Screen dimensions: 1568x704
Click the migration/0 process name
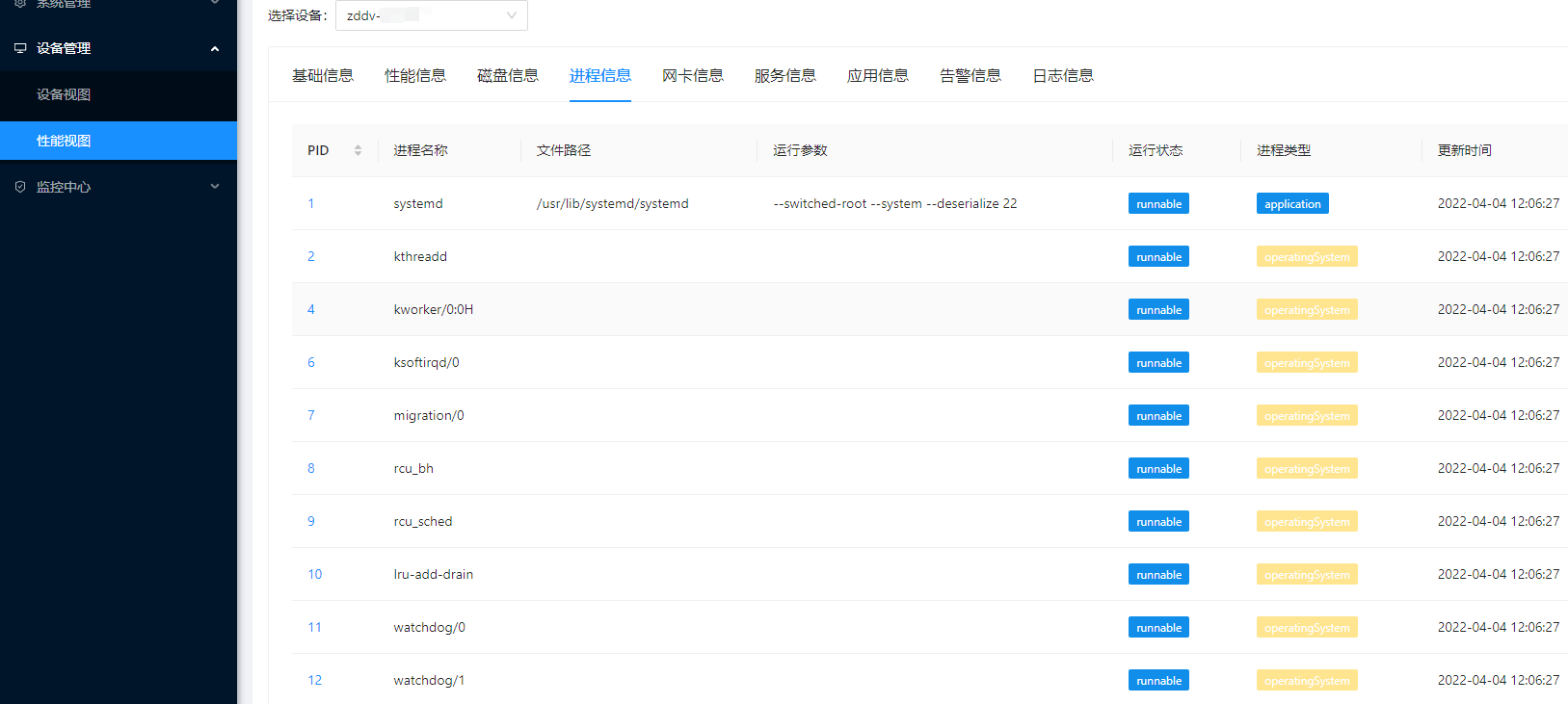(x=429, y=415)
